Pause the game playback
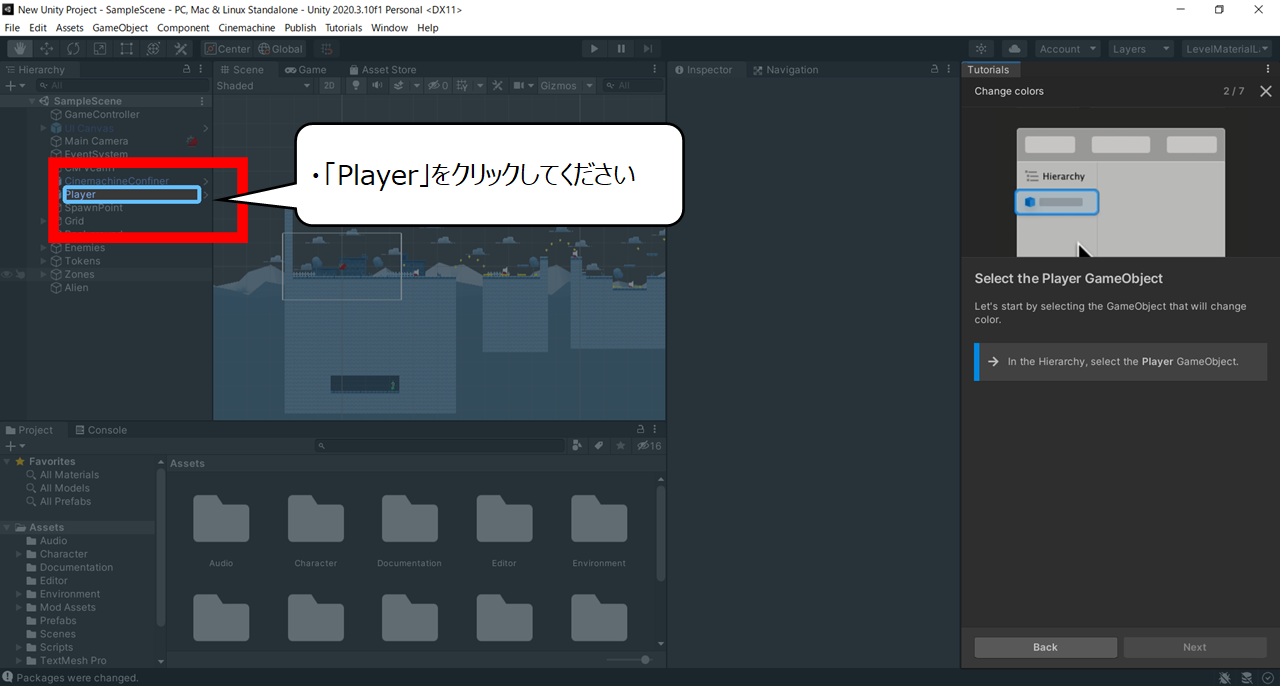Screen dimensions: 1280x686 621,48
